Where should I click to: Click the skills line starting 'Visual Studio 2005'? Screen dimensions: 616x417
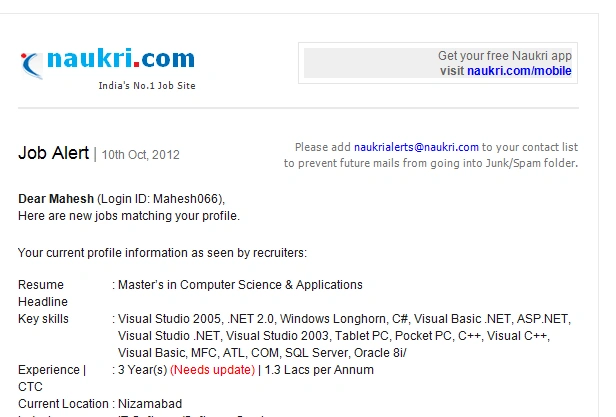(x=344, y=319)
